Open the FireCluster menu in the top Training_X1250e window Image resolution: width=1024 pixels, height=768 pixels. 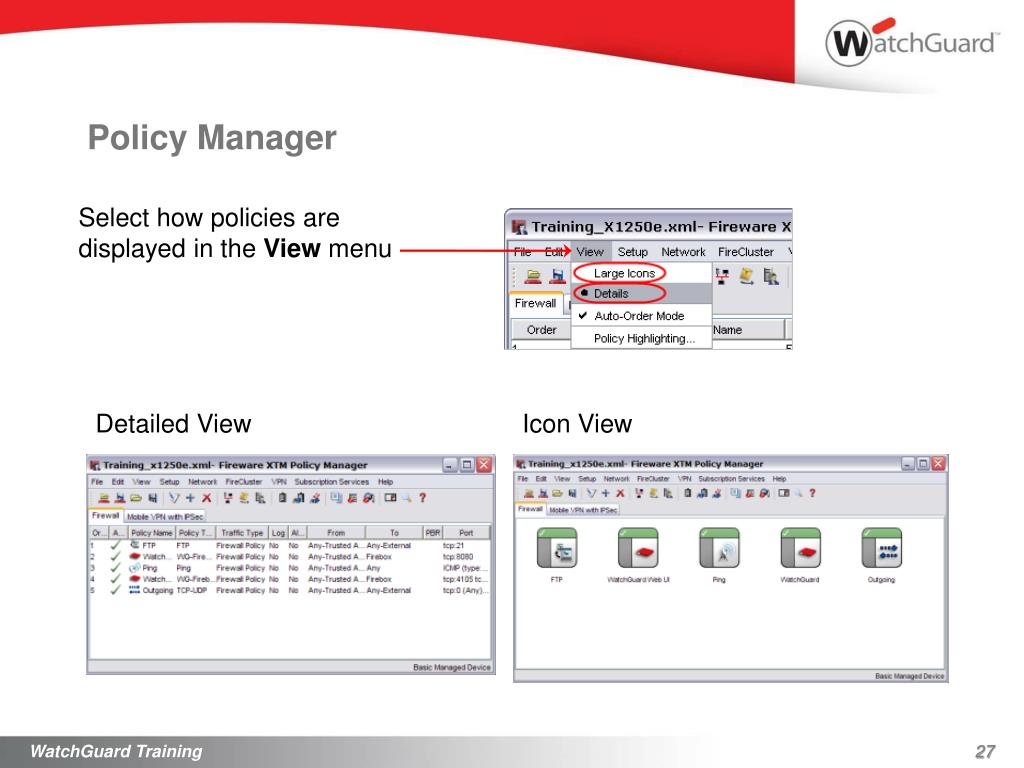[x=745, y=251]
